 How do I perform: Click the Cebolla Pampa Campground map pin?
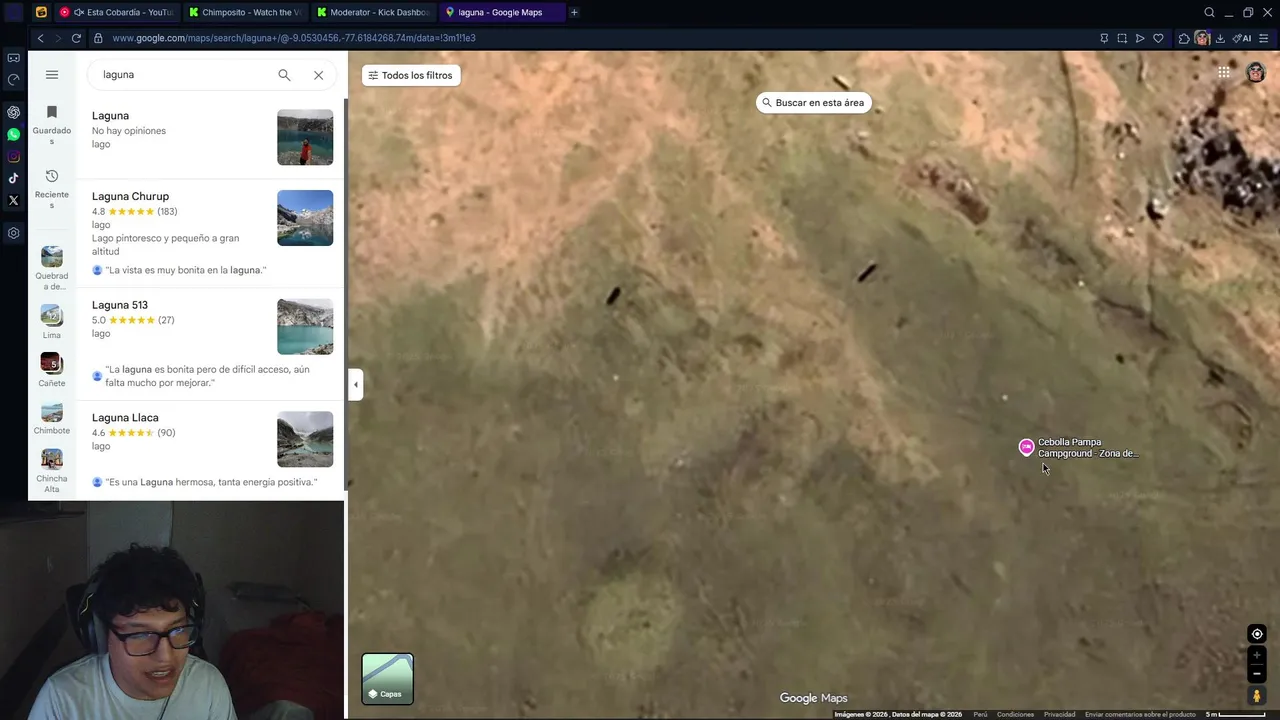pyautogui.click(x=1026, y=447)
